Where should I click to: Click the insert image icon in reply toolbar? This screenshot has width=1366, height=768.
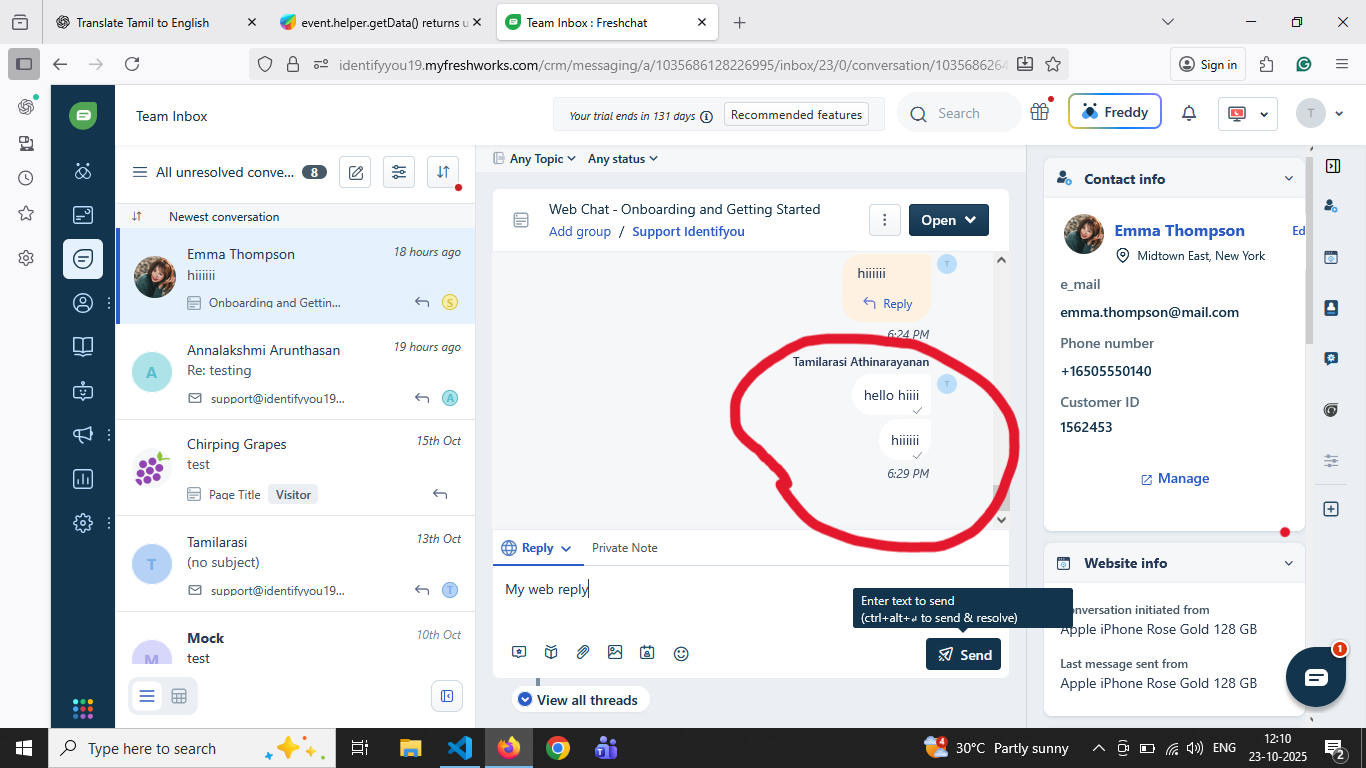[615, 653]
